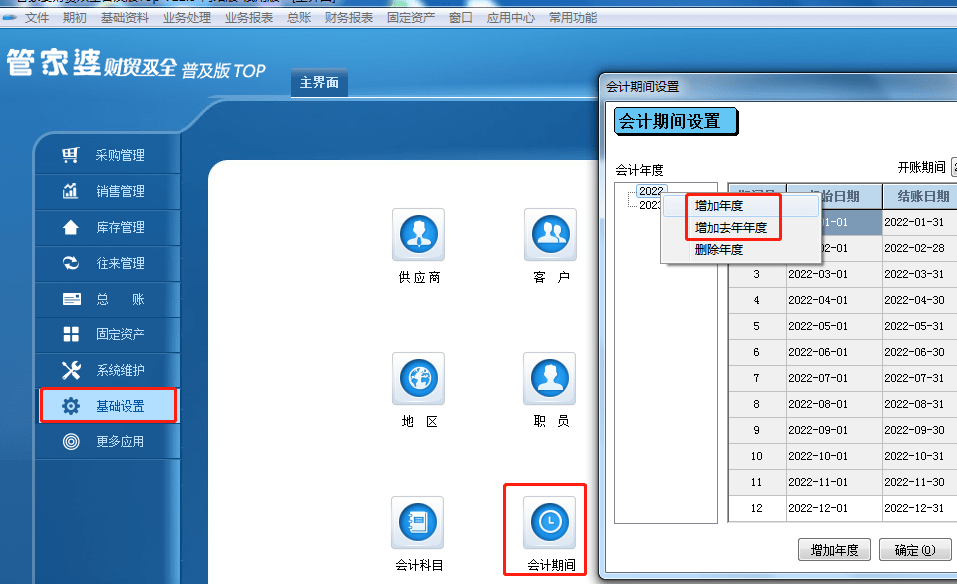Click the 采购管理 sidebar label
This screenshot has height=584, width=957.
tap(120, 155)
